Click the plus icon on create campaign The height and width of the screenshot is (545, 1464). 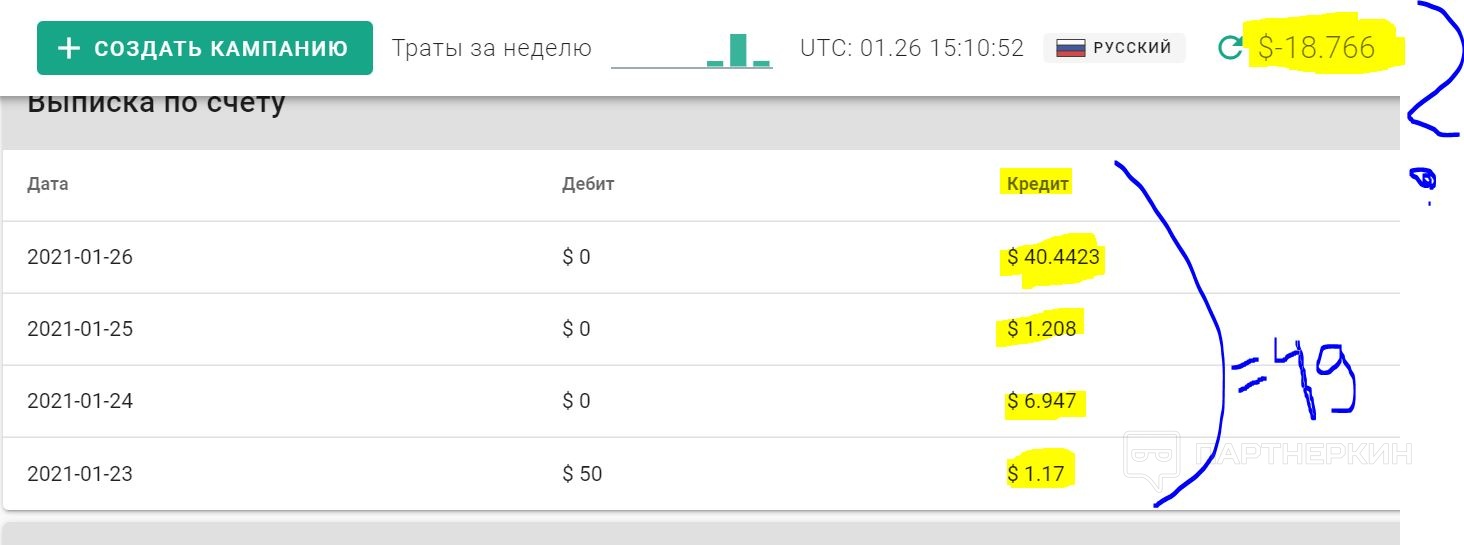(69, 48)
